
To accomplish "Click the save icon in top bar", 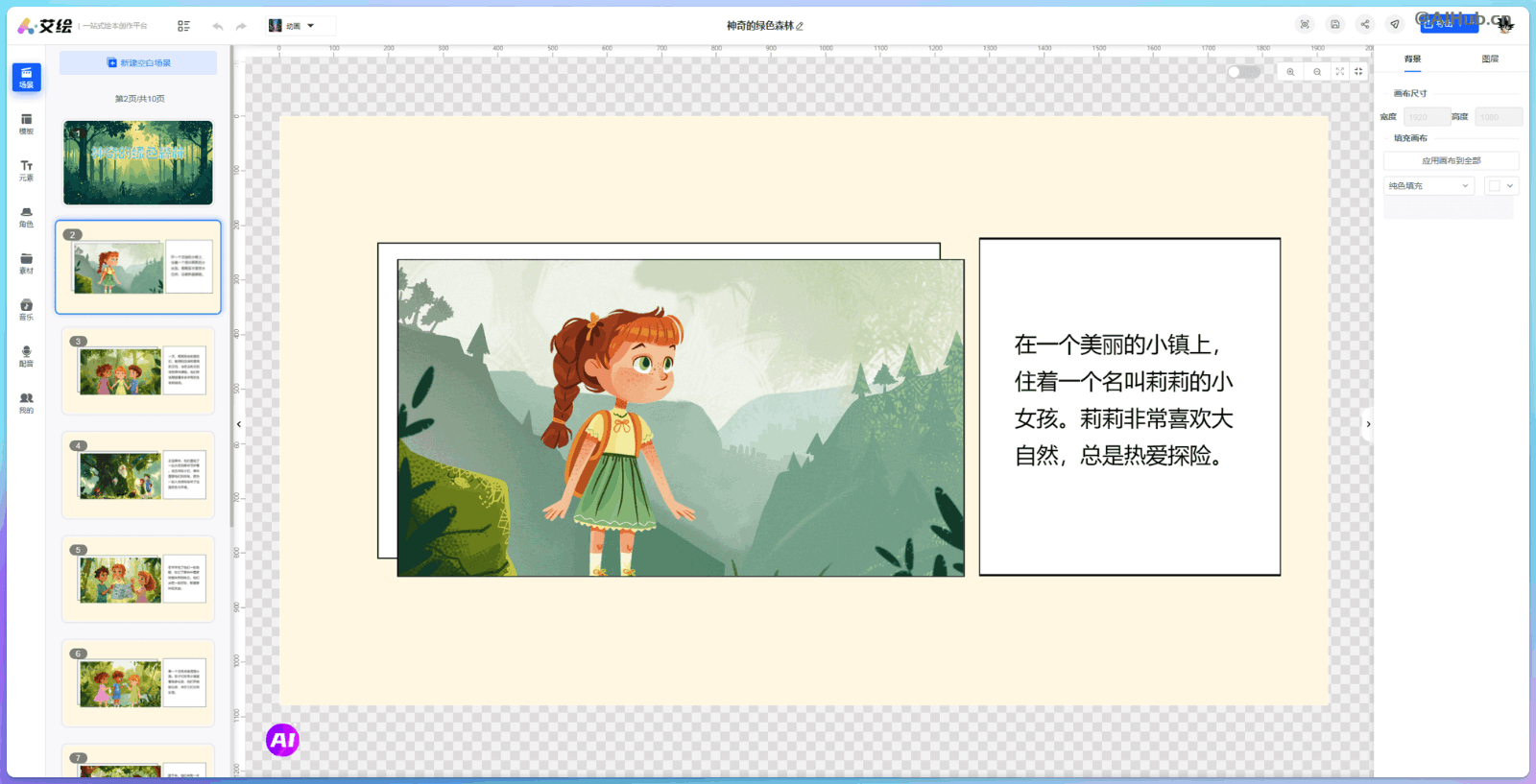I will [1334, 25].
